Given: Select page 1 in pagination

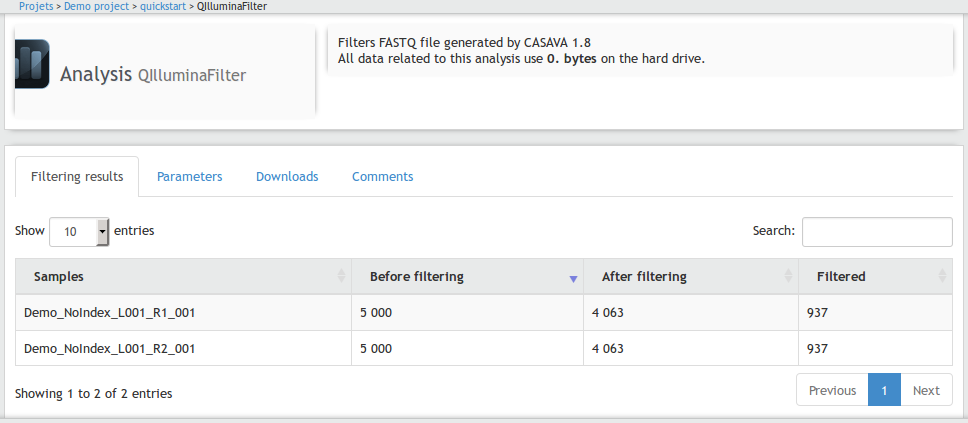Looking at the screenshot, I should (x=884, y=390).
